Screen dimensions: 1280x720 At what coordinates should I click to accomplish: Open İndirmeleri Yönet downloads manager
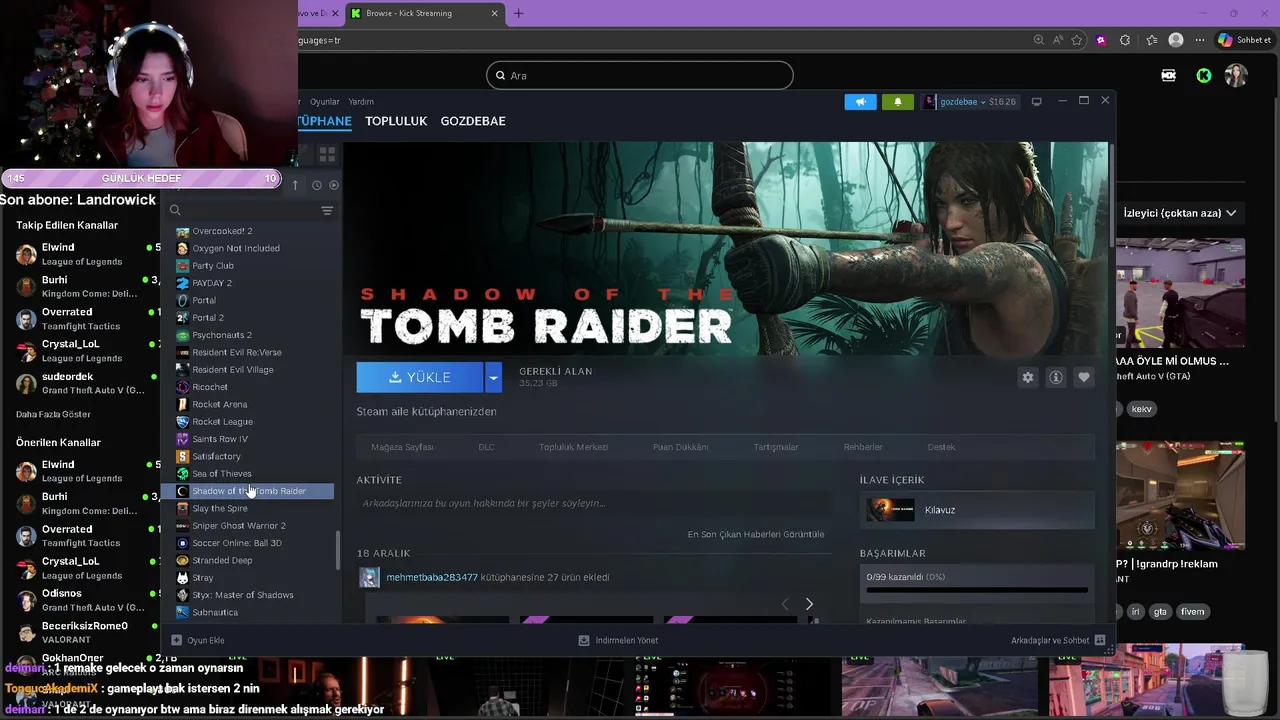[619, 640]
